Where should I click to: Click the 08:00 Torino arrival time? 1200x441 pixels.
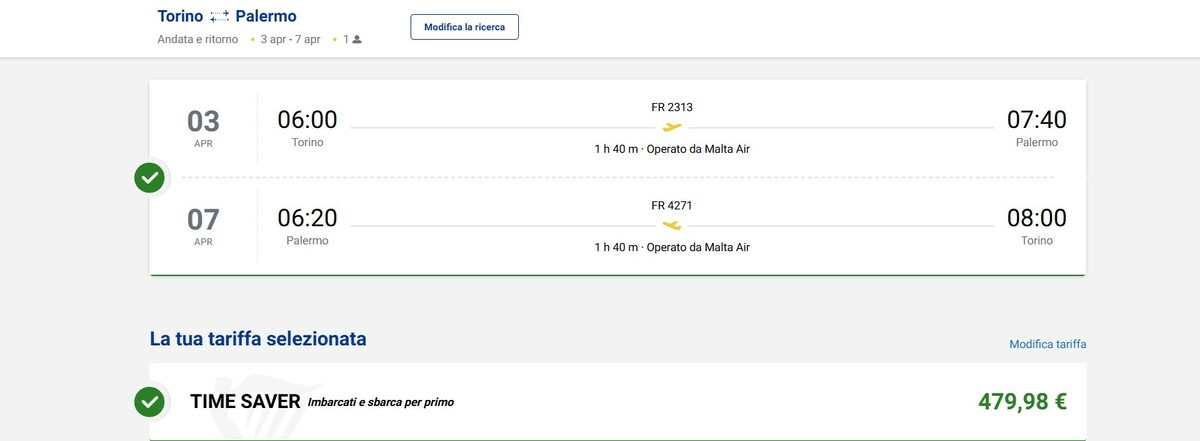coord(1036,218)
